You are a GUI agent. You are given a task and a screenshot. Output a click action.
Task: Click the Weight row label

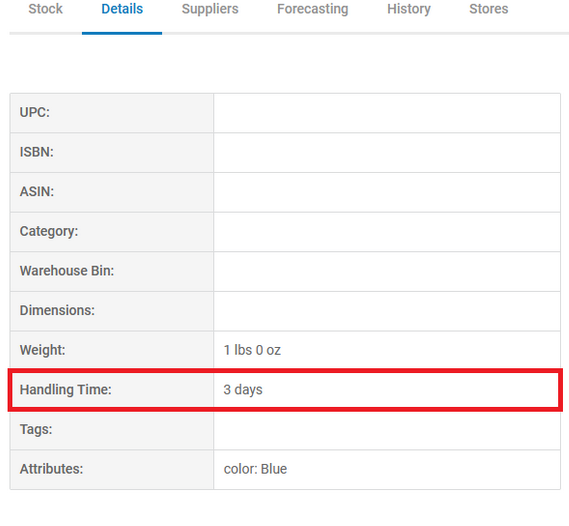pos(42,350)
